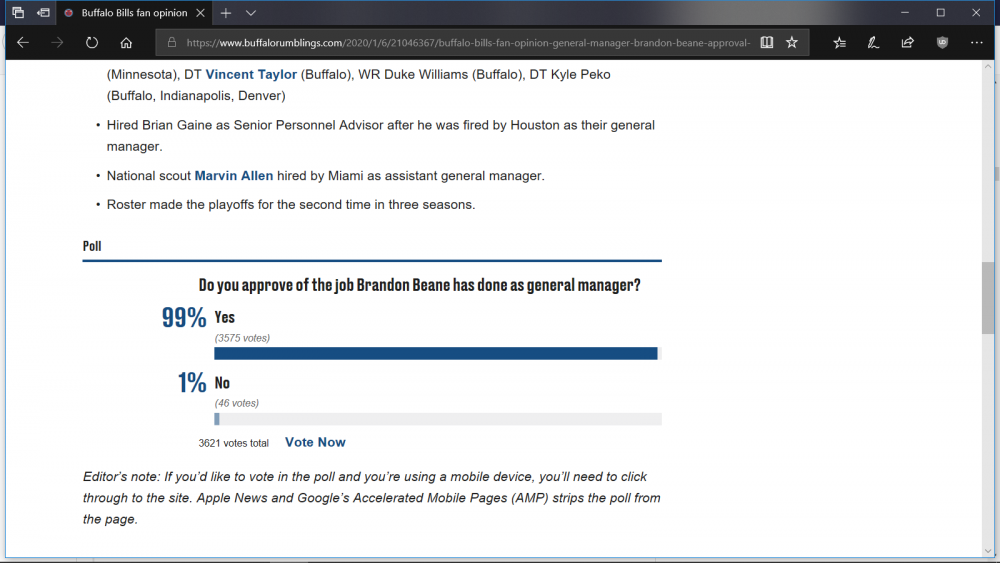The width and height of the screenshot is (1000, 563).
Task: Click the address bar URL field
Action: 467,43
